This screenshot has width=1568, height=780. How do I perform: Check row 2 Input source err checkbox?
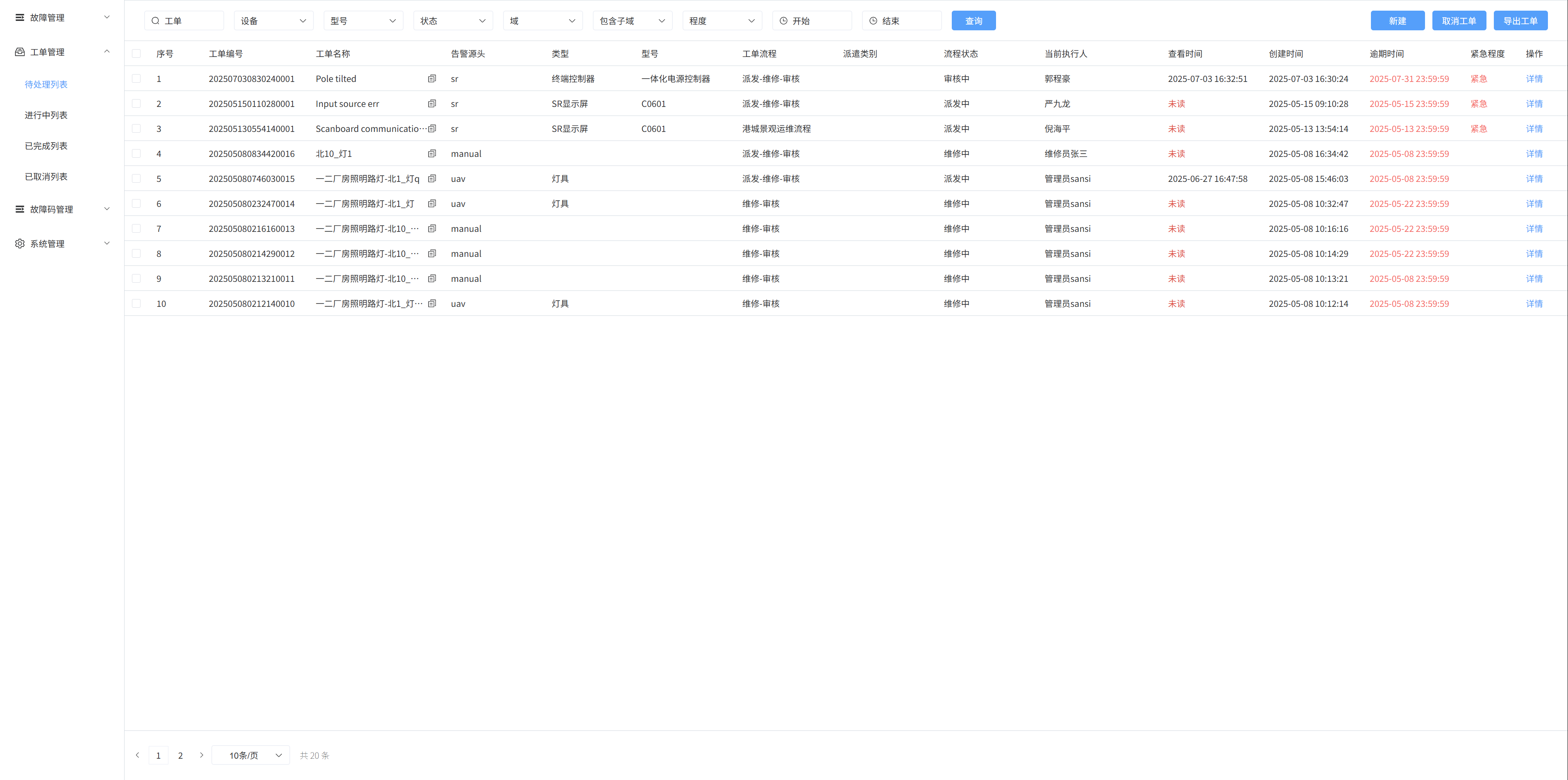[x=136, y=103]
